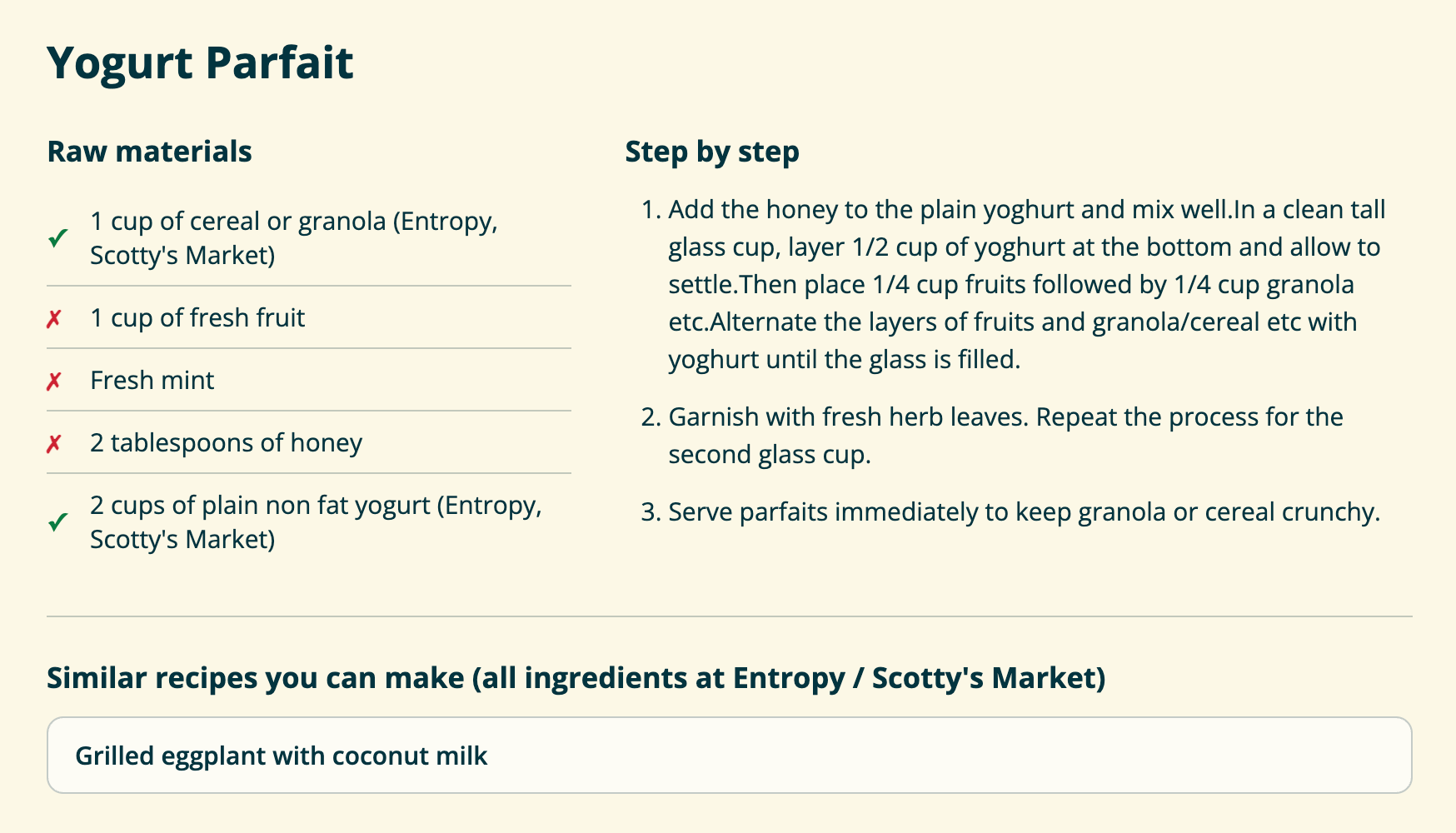Image resolution: width=1456 pixels, height=833 pixels.
Task: Click the red X next to honey
Action: point(54,444)
